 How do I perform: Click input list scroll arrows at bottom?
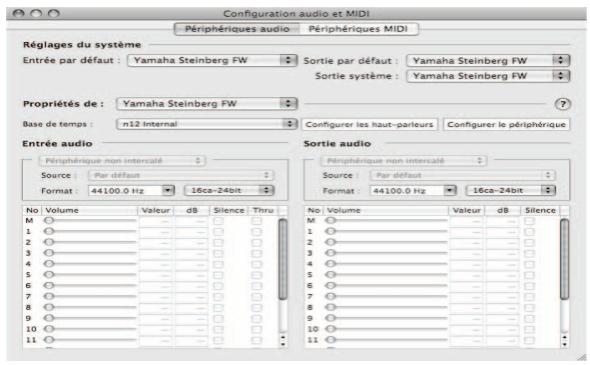point(283,340)
